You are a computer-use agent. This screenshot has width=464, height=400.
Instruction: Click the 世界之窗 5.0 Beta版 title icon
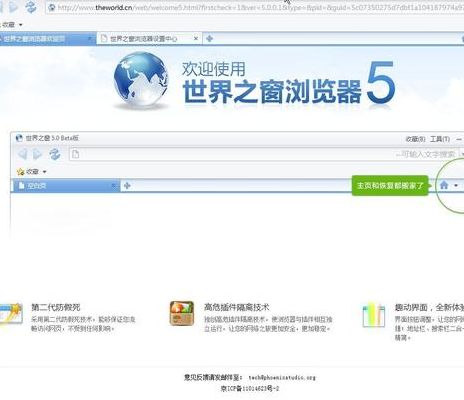pyautogui.click(x=19, y=138)
